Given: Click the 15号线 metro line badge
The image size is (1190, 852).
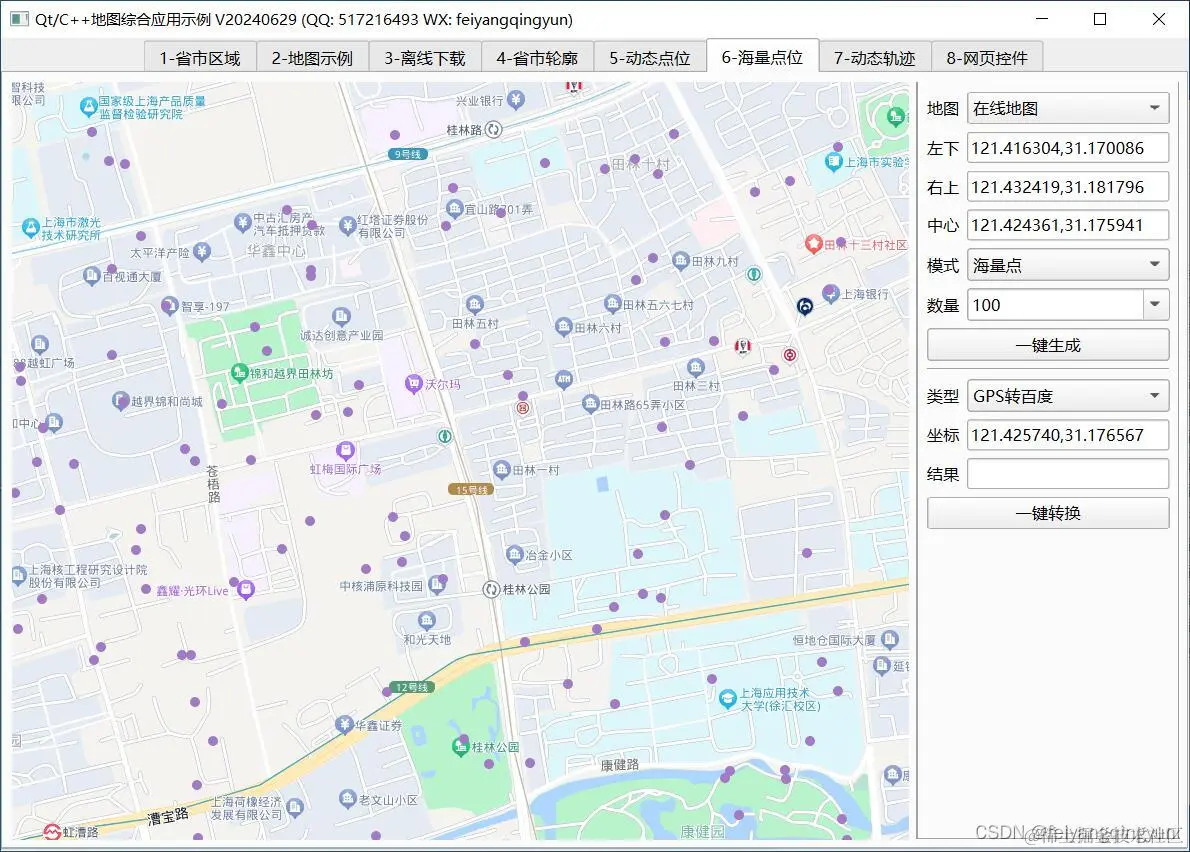Looking at the screenshot, I should pos(472,490).
